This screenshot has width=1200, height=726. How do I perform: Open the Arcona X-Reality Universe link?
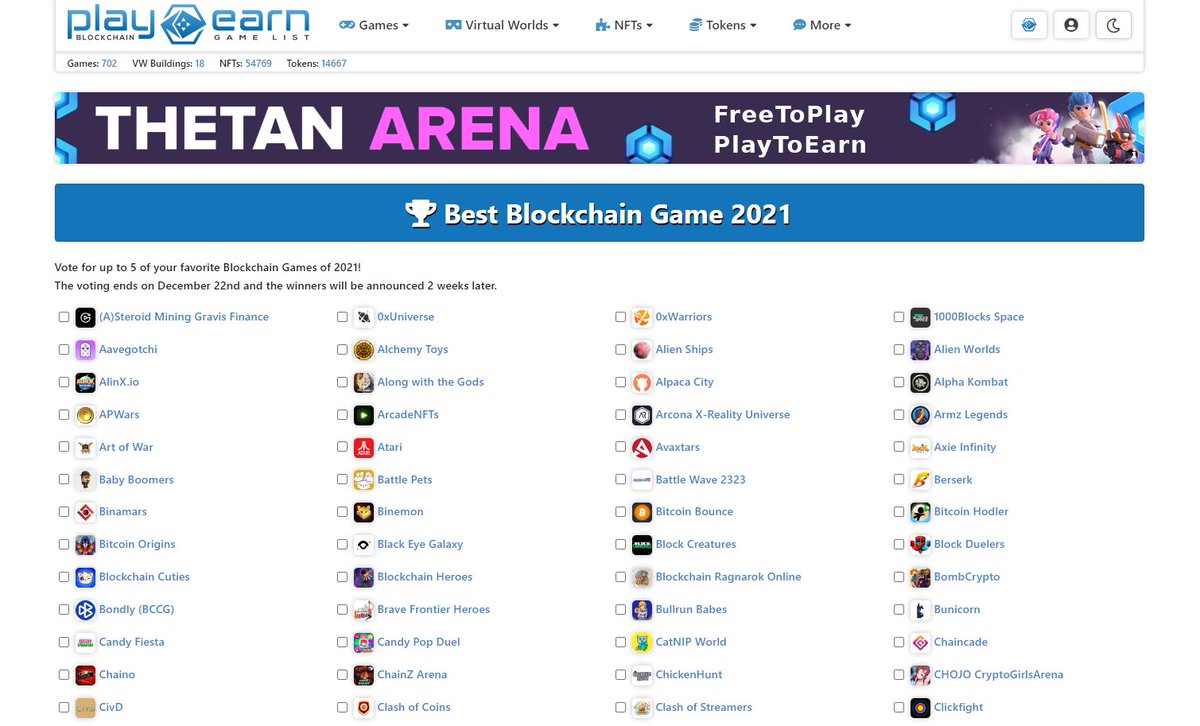pyautogui.click(x=723, y=415)
